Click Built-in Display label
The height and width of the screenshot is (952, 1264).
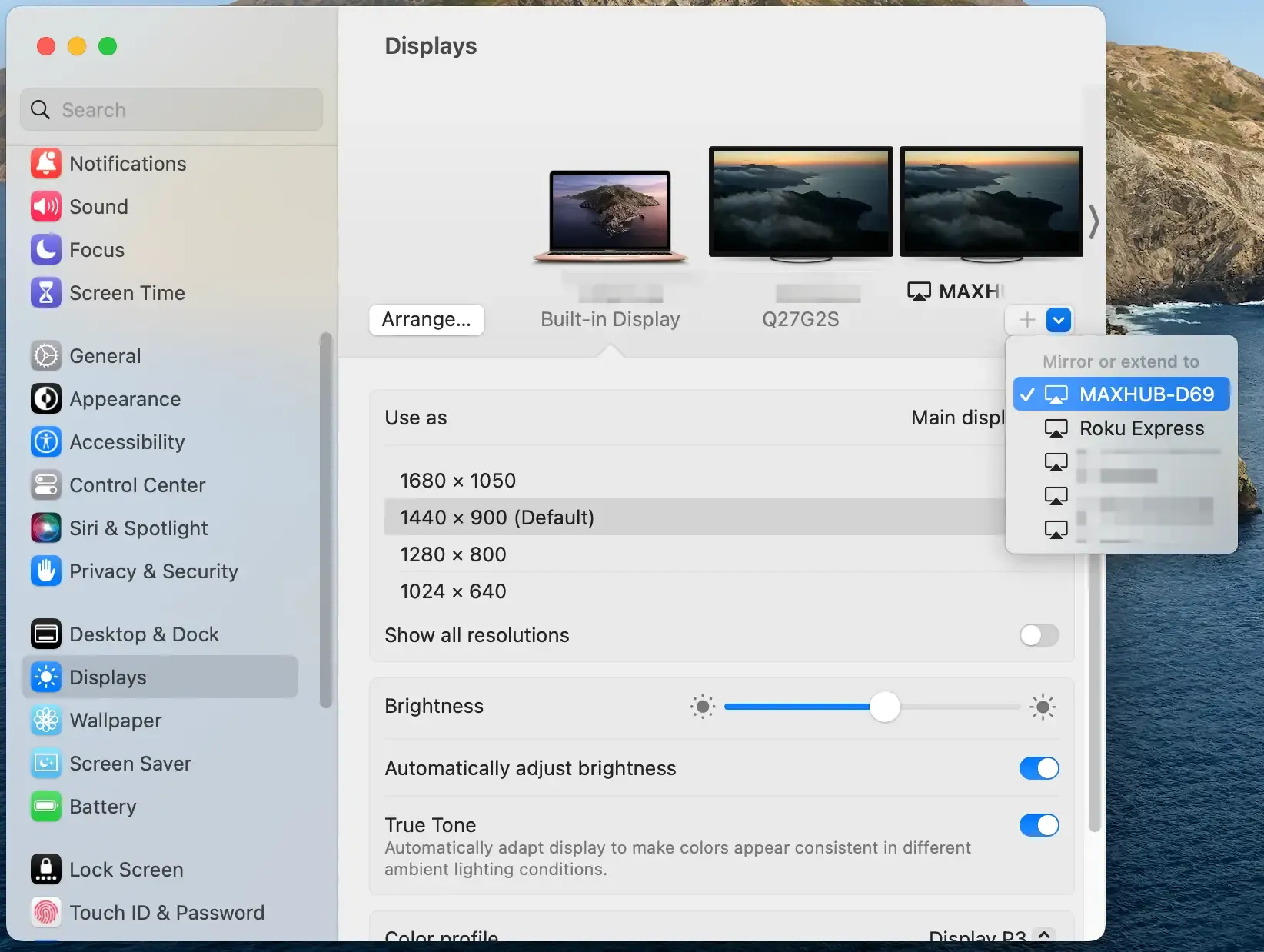click(610, 319)
